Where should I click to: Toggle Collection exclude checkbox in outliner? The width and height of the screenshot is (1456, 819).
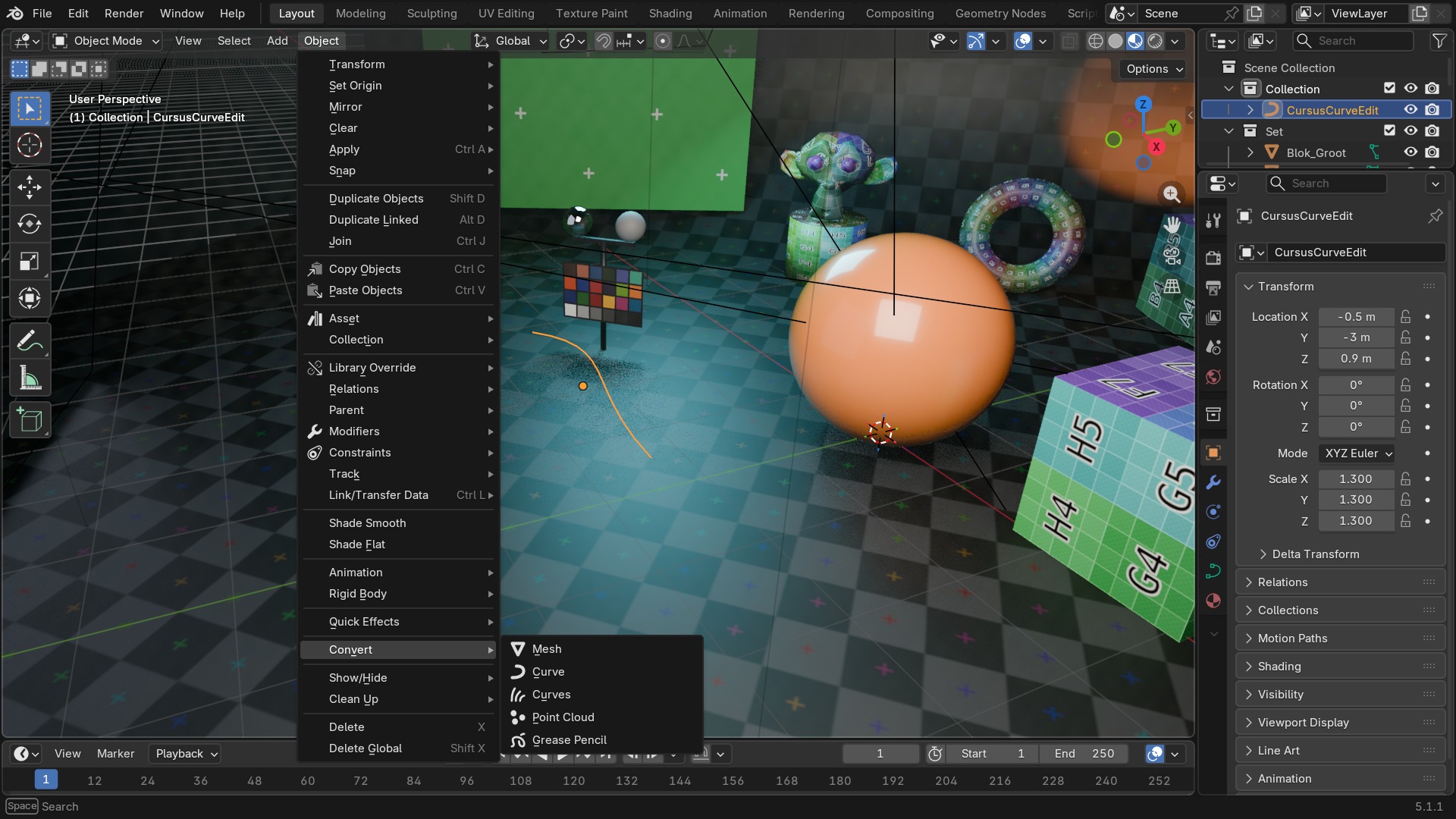click(1389, 88)
